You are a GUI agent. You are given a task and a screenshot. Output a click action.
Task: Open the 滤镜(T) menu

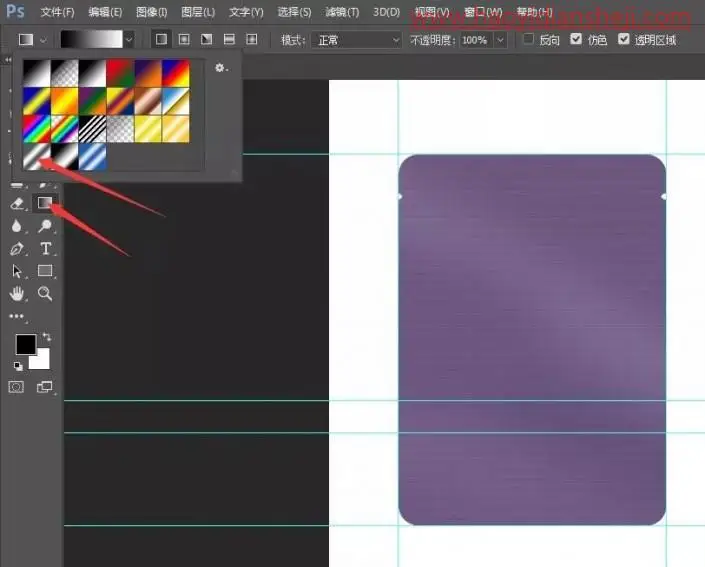[342, 12]
